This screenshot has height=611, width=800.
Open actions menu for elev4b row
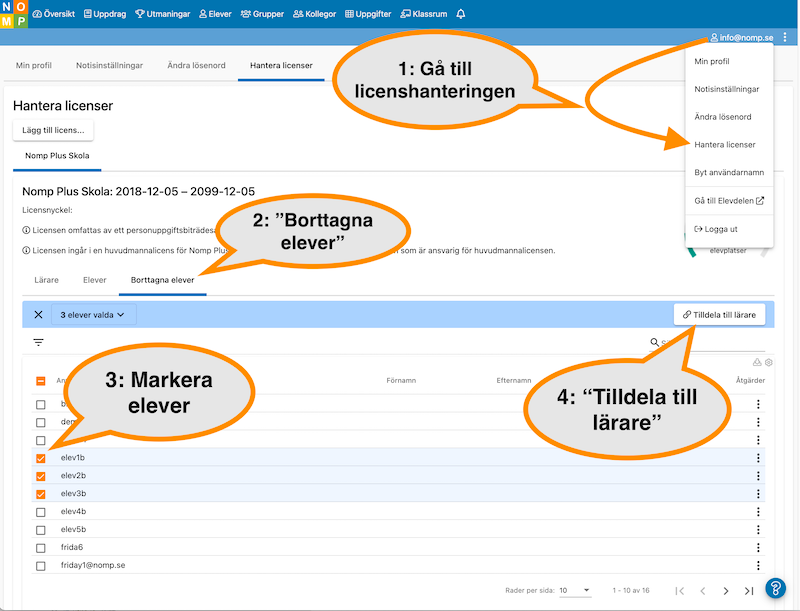click(758, 512)
